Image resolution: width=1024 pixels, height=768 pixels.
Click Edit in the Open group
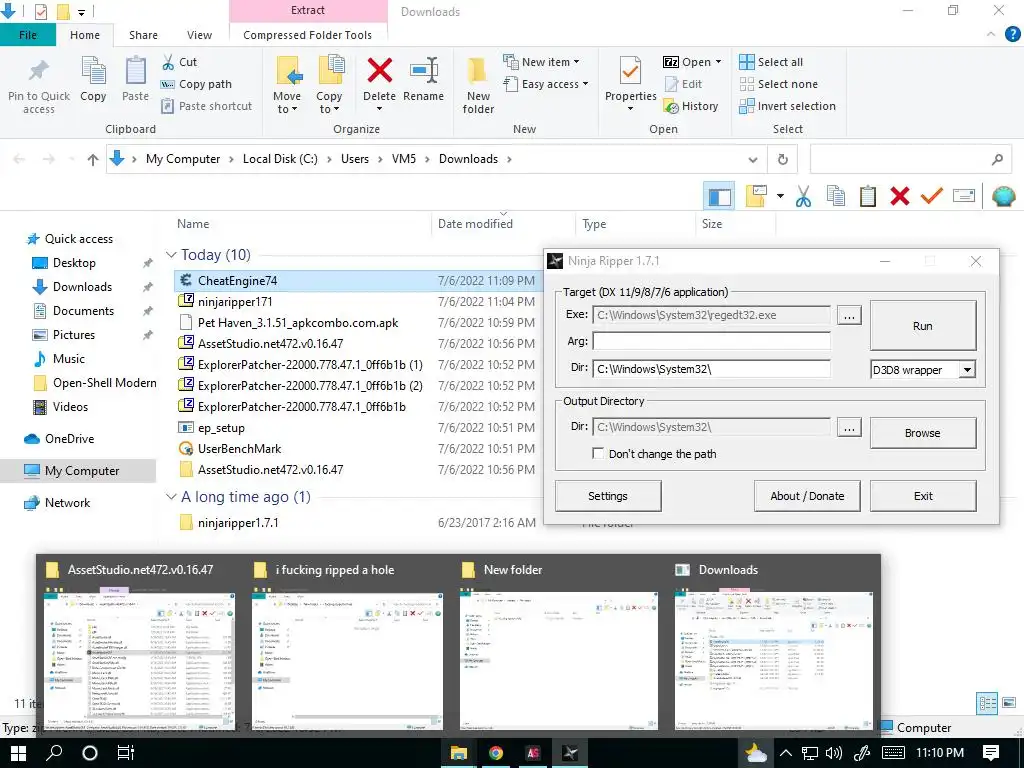click(x=683, y=84)
